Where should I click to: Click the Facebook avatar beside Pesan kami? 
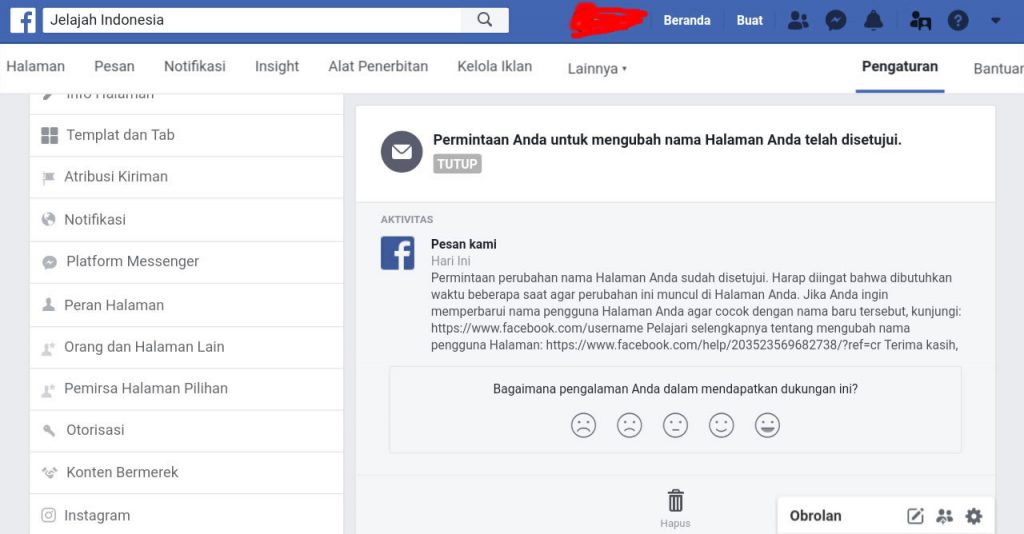[398, 253]
